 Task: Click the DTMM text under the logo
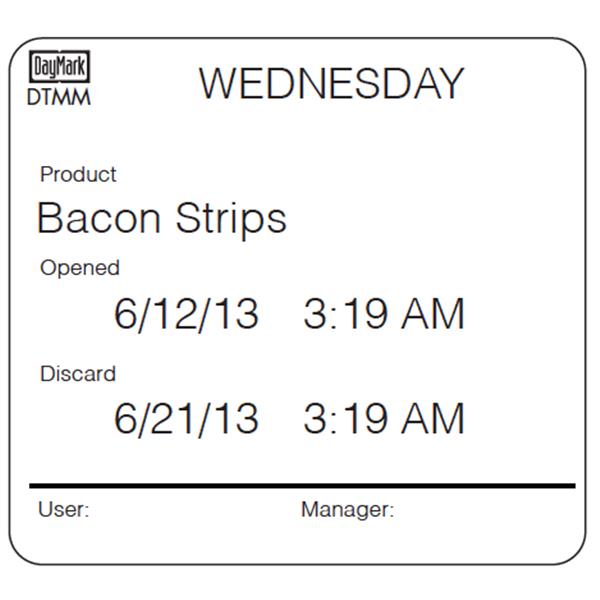point(59,97)
